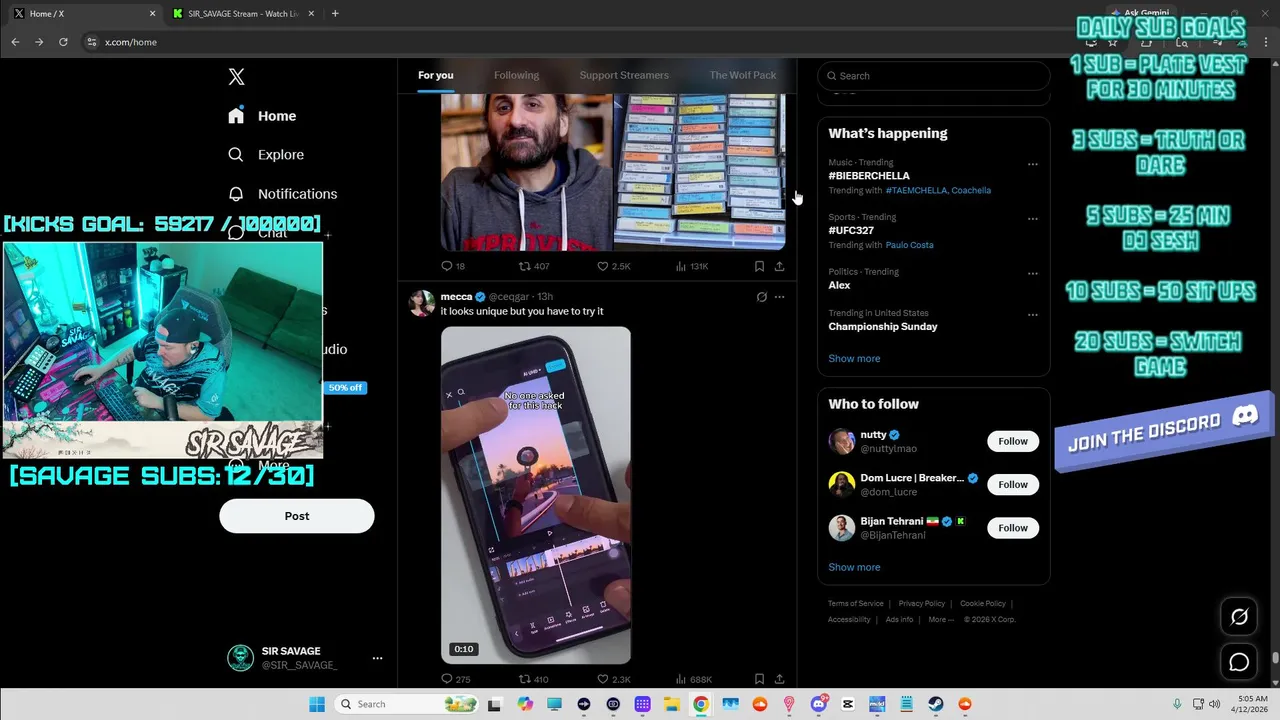This screenshot has width=1280, height=720.
Task: Open the floating chat messages button
Action: (x=1239, y=662)
